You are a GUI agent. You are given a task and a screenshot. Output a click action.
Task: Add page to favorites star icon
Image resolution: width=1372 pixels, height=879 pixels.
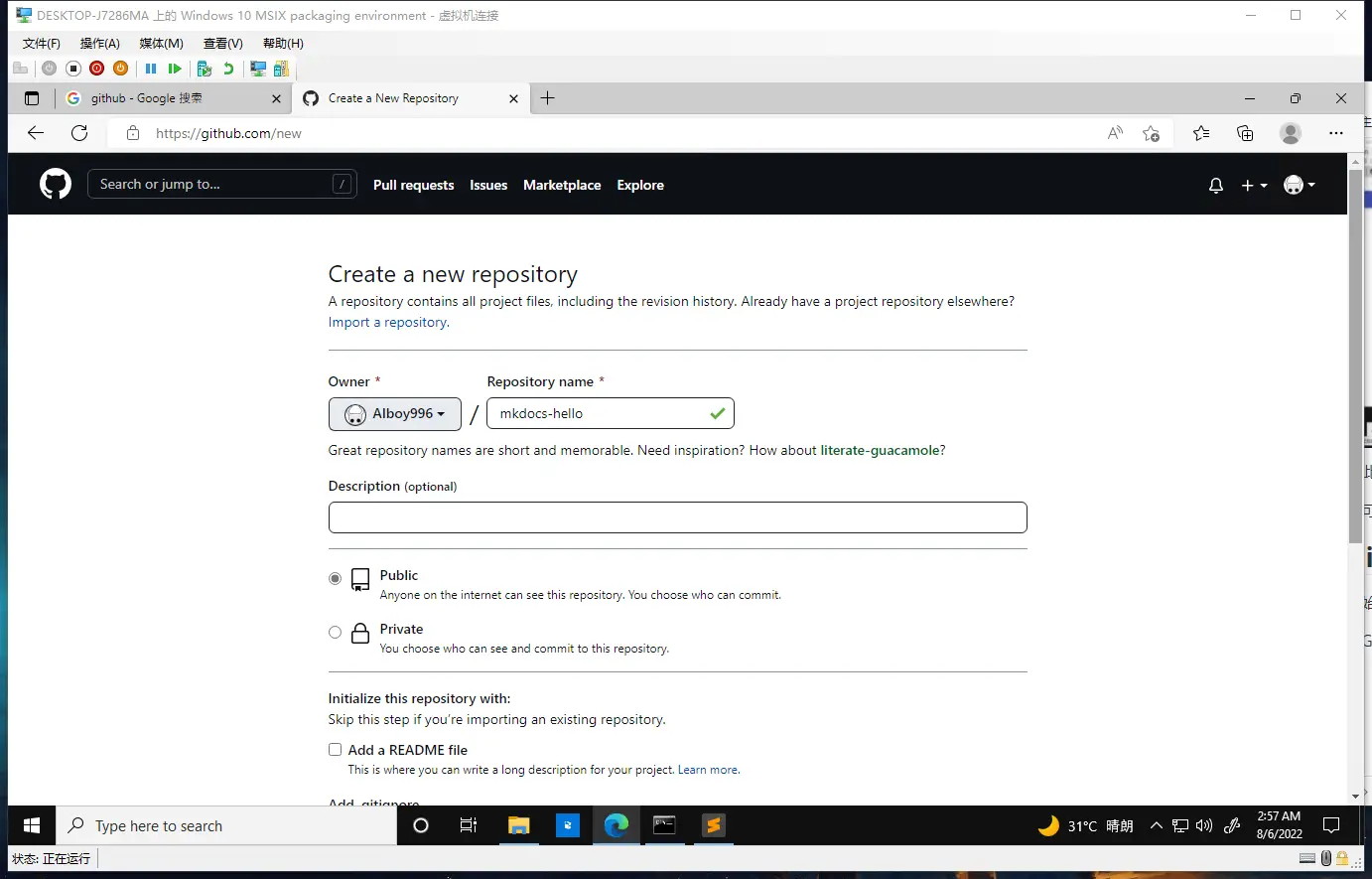click(1151, 133)
